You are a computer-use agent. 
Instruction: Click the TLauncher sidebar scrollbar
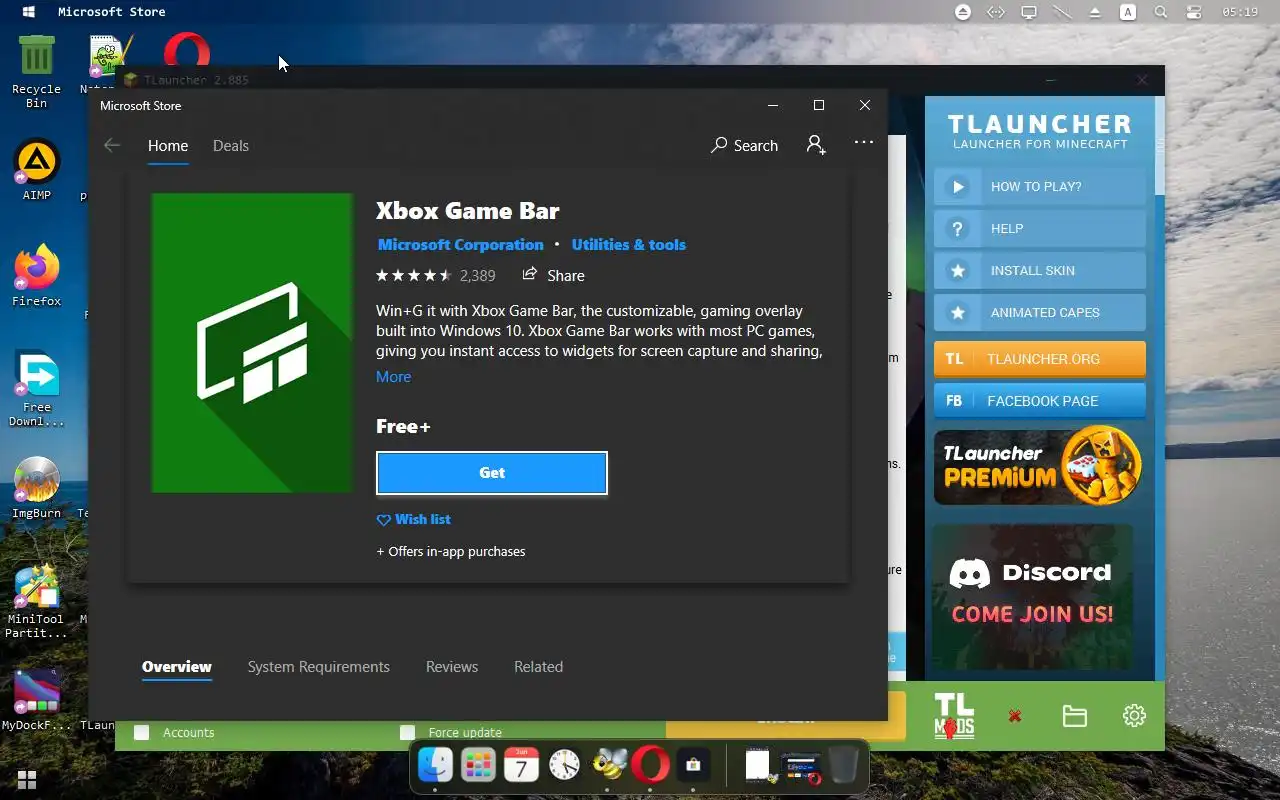[x=1160, y=145]
